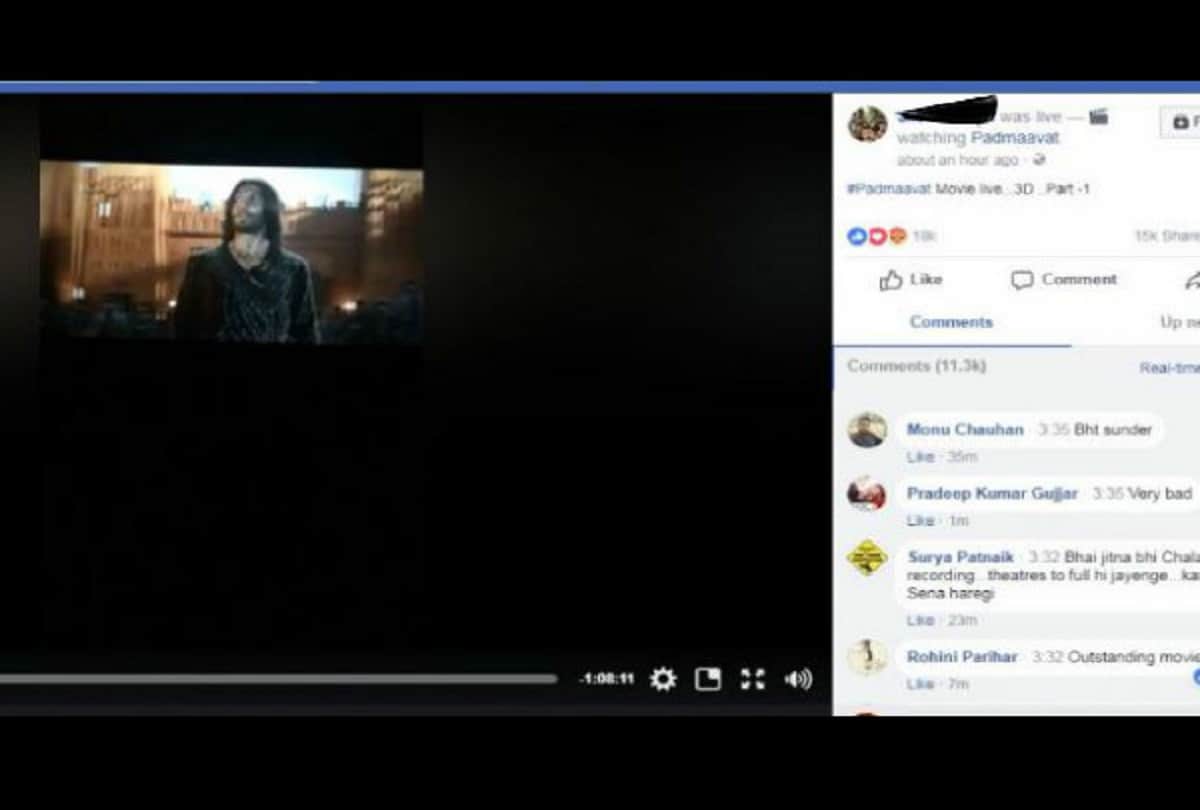Toggle picture-in-picture mode icon
1200x810 pixels.
pyautogui.click(x=708, y=680)
